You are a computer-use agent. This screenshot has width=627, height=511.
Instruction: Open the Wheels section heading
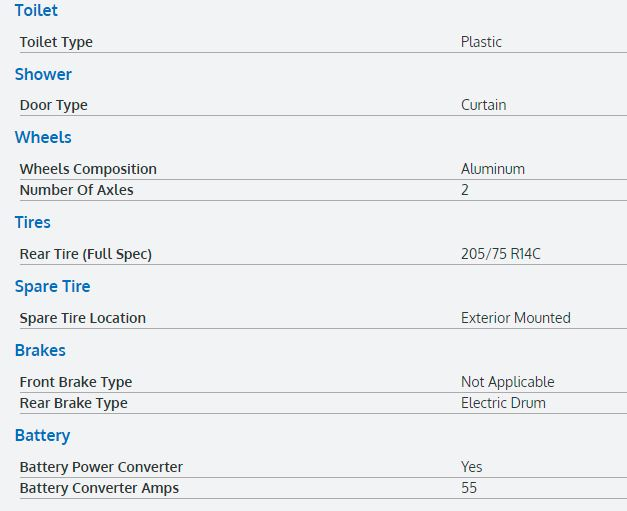coord(43,138)
